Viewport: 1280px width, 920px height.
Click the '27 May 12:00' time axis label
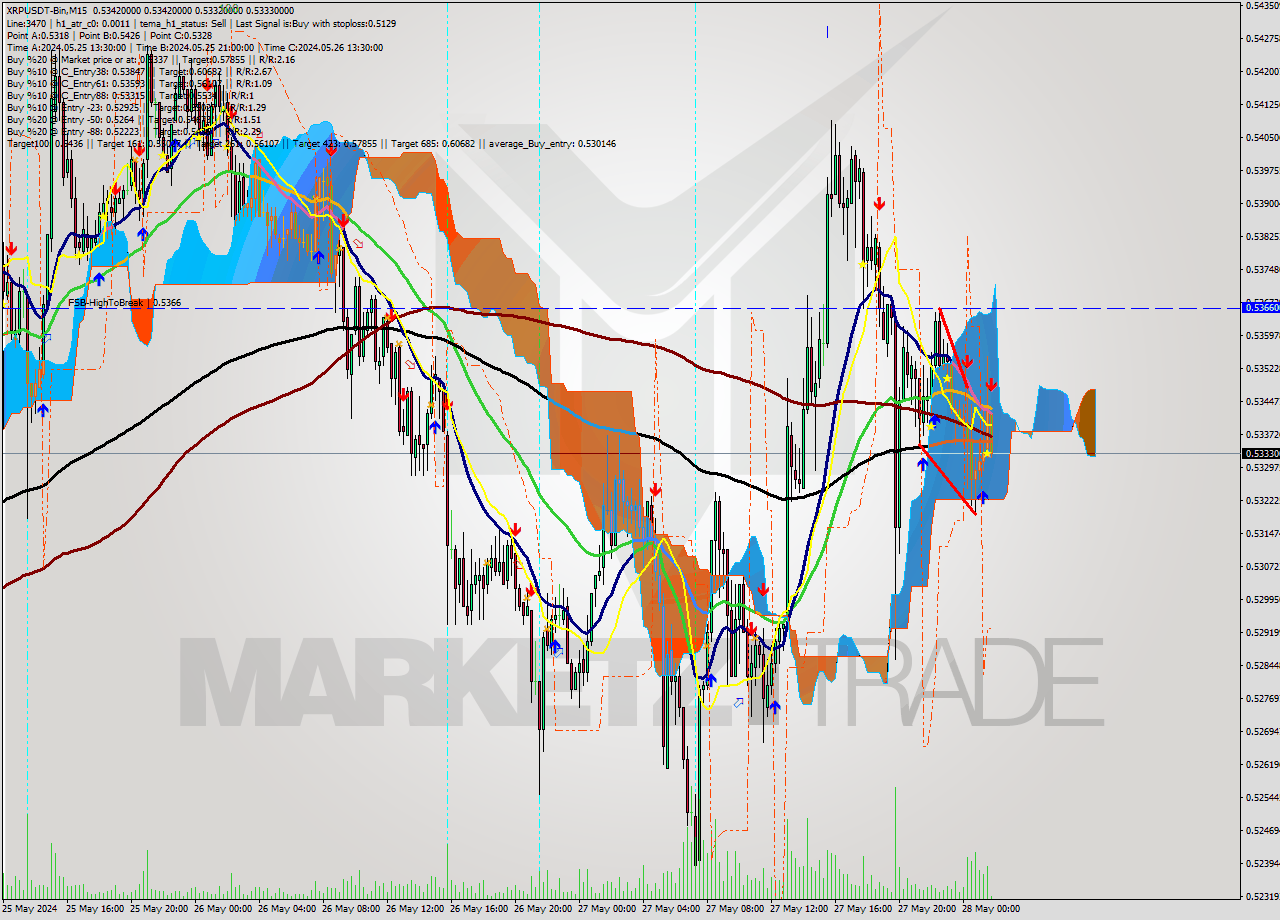click(800, 908)
